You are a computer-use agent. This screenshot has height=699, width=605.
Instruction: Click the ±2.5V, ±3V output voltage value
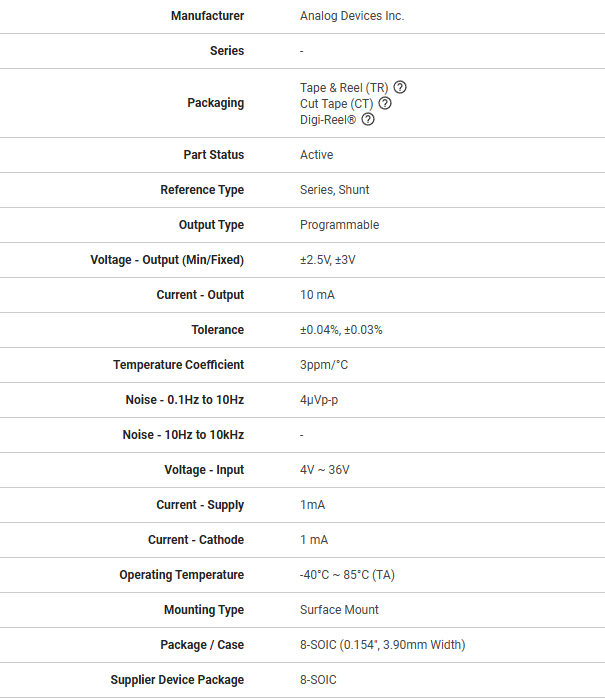tap(328, 260)
